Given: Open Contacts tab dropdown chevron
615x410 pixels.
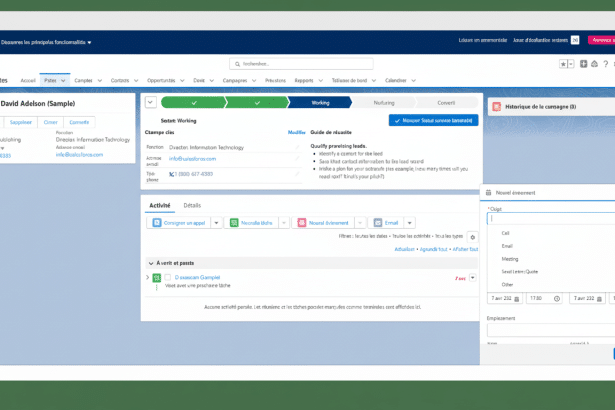Looking at the screenshot, I should 136,80.
